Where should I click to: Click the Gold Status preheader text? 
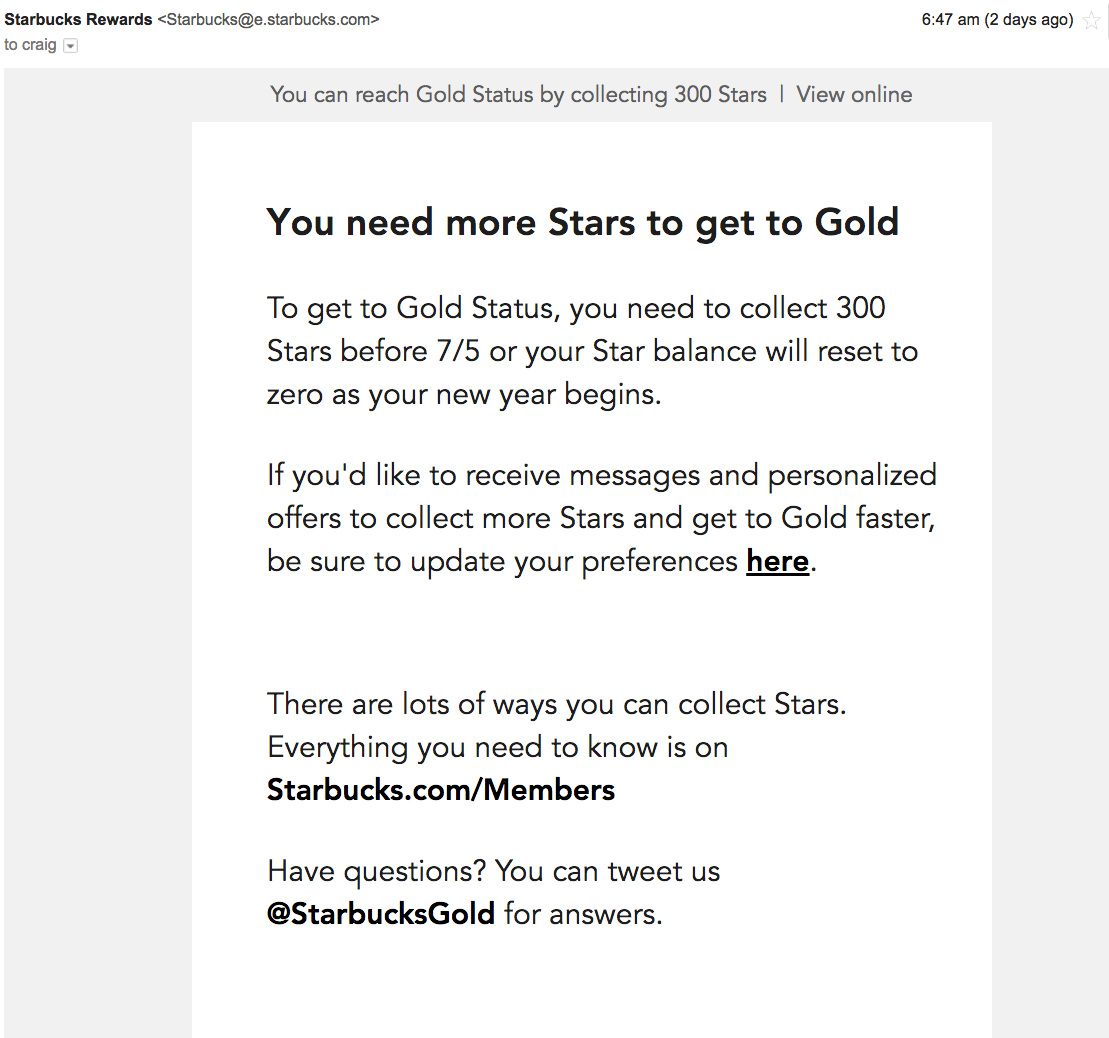pyautogui.click(x=519, y=93)
